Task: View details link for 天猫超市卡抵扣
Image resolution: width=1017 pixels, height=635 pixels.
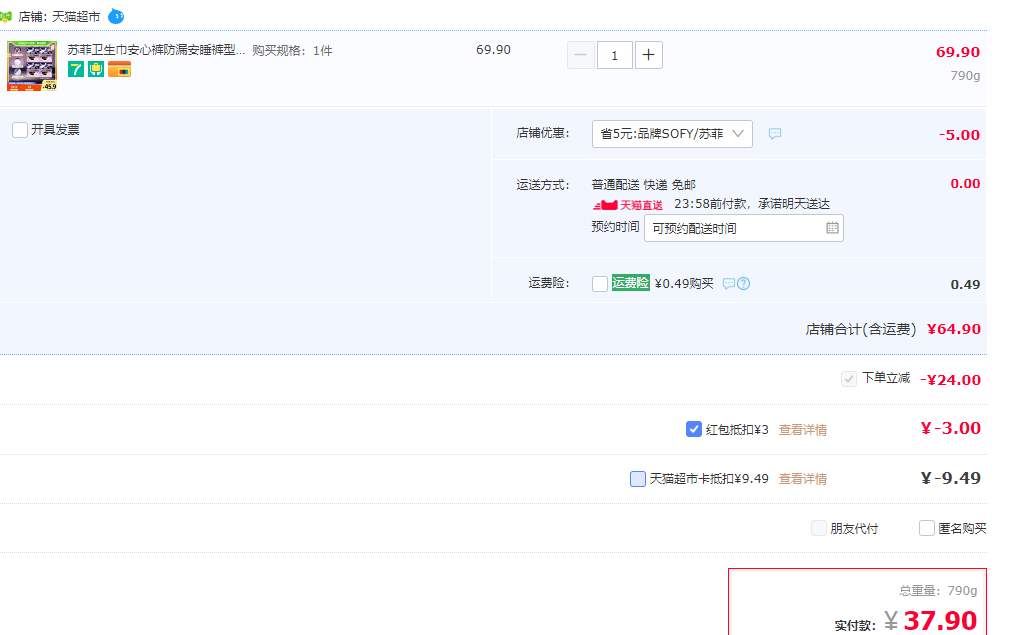Action: (x=802, y=479)
